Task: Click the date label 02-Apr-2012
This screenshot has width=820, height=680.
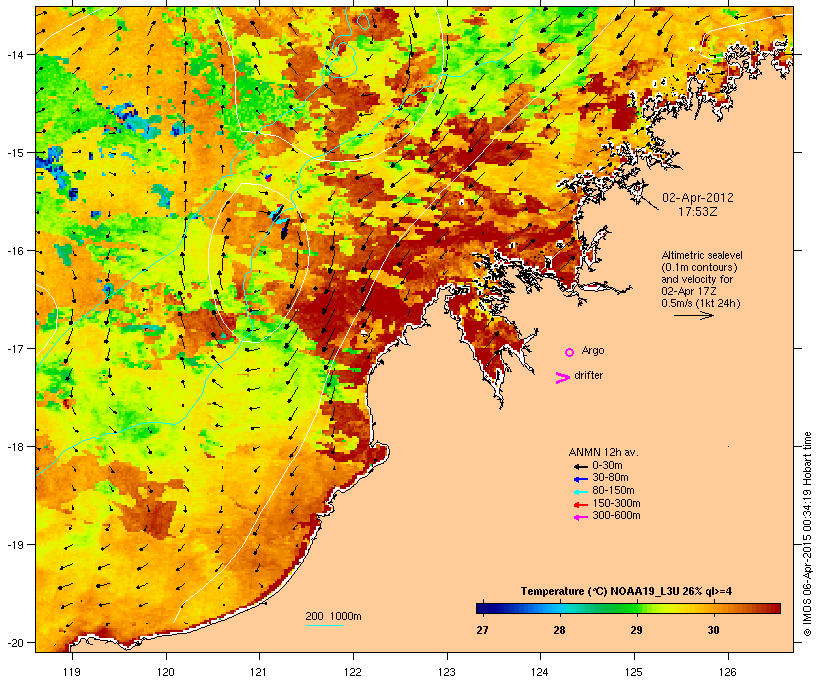Action: coord(698,198)
